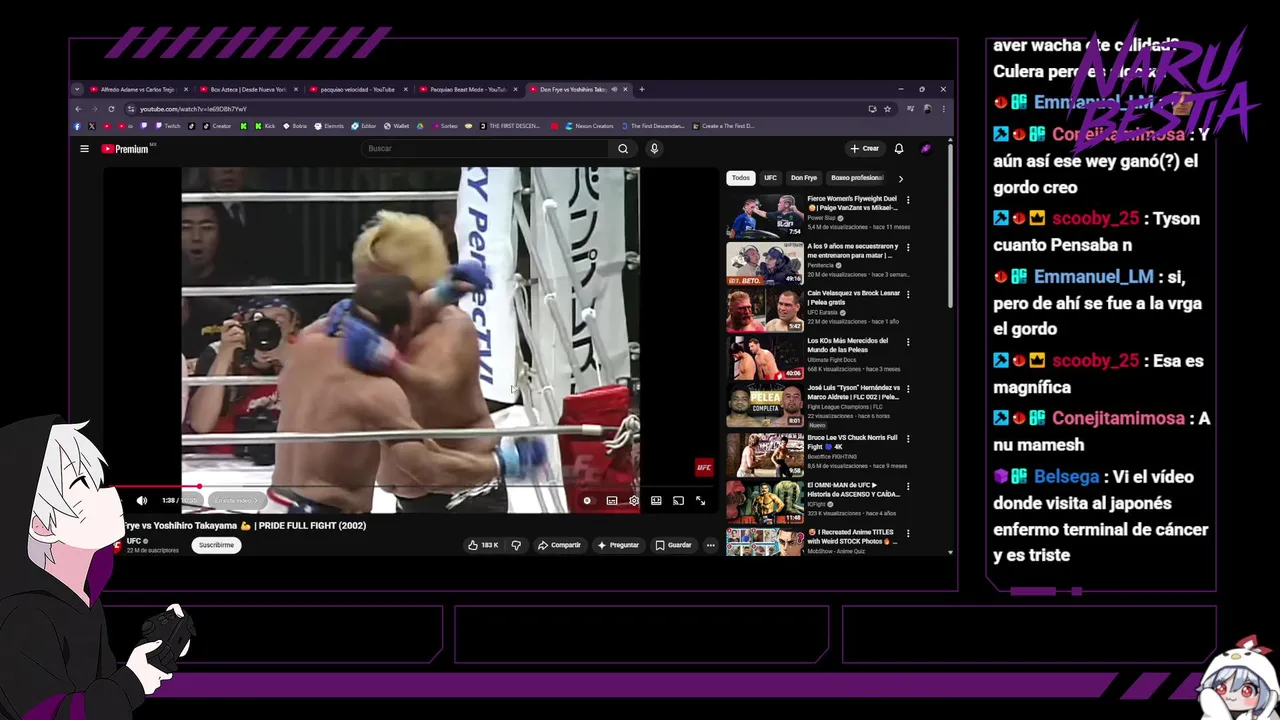Switch to Alfredo Adame vs Carlos Trejo tab
This screenshot has width=1280, height=720.
[x=137, y=89]
